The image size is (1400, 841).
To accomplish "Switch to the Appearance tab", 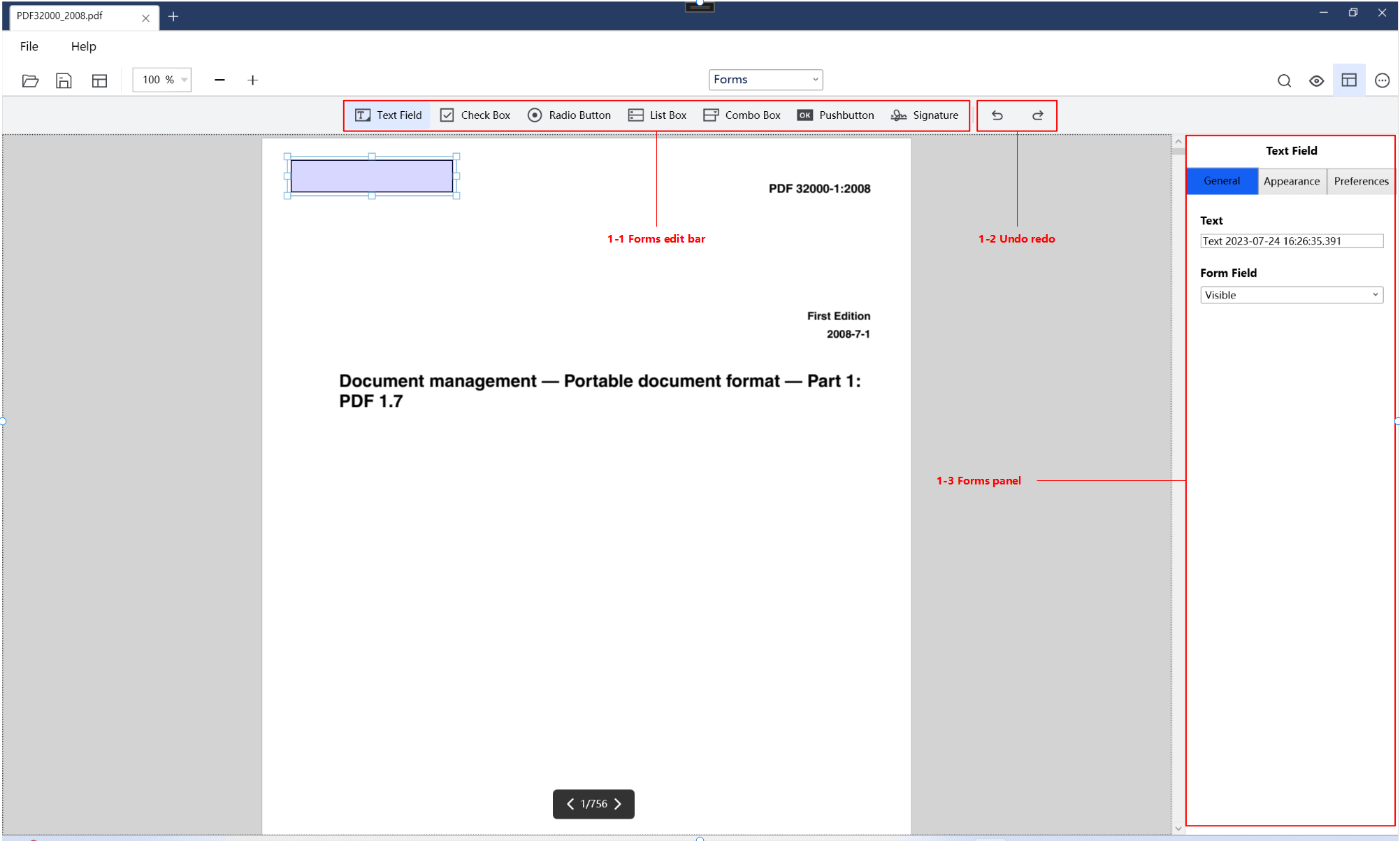I will 1291,181.
